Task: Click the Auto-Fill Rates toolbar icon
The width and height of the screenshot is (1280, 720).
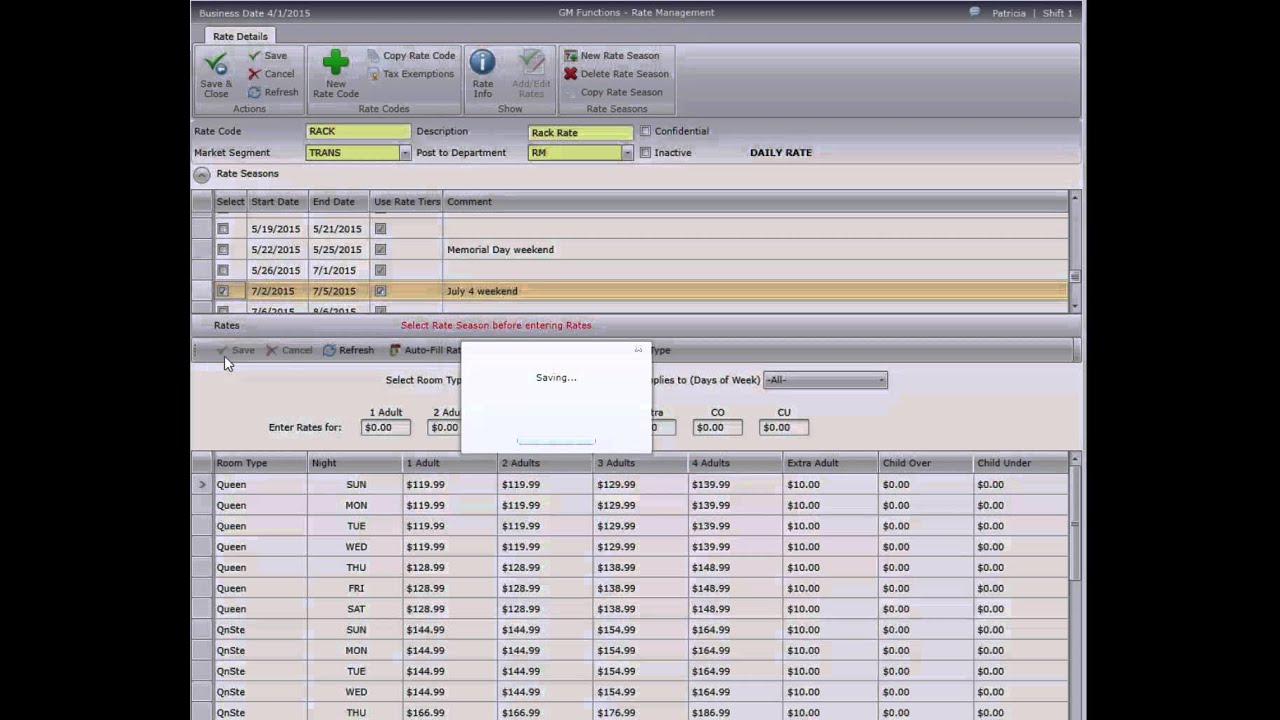Action: pos(395,350)
